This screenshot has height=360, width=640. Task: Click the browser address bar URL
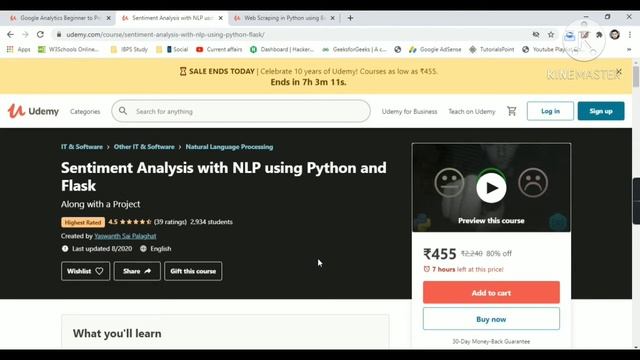tap(166, 35)
